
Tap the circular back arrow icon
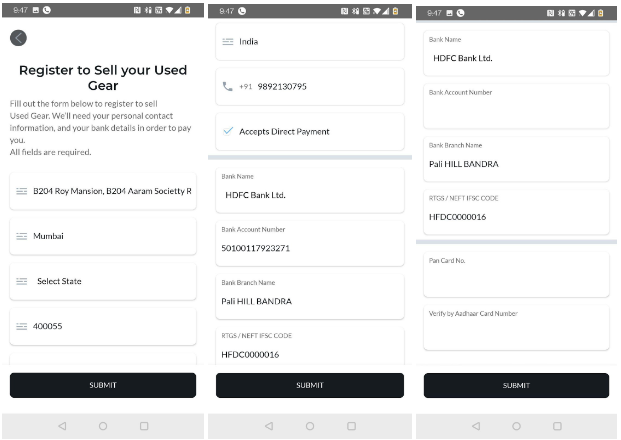click(x=19, y=38)
